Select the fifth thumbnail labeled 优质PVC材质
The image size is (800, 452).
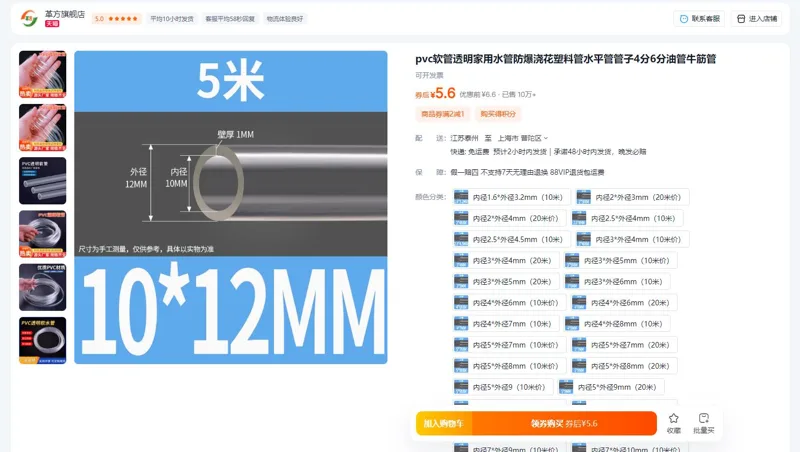pyautogui.click(x=43, y=287)
